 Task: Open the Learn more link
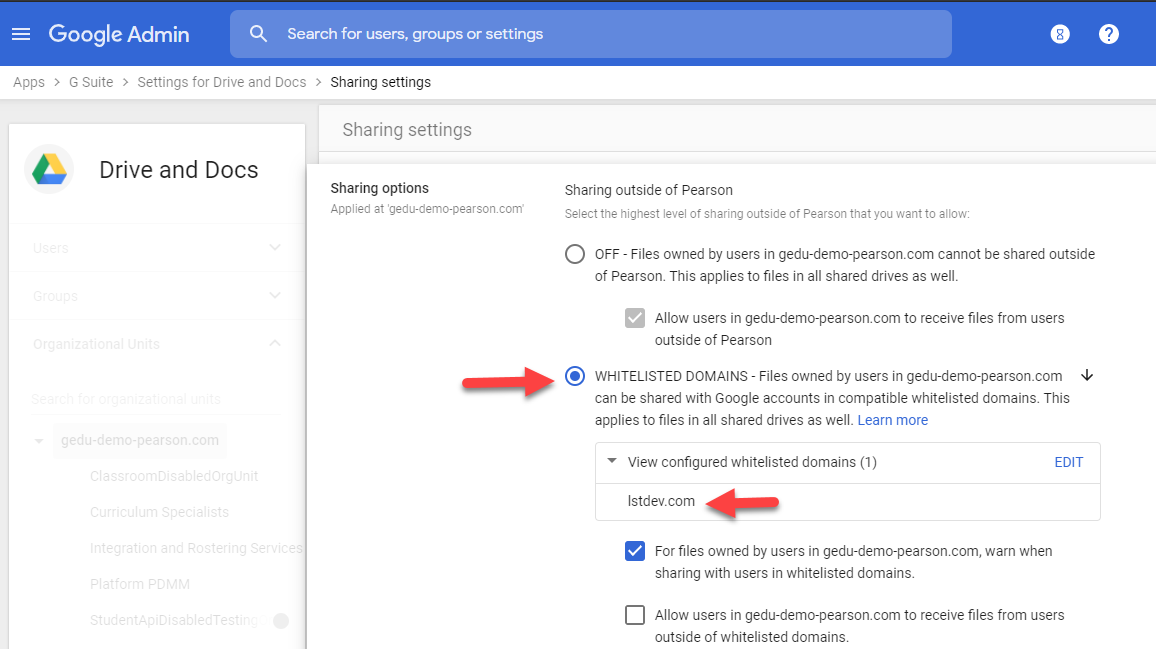click(892, 420)
